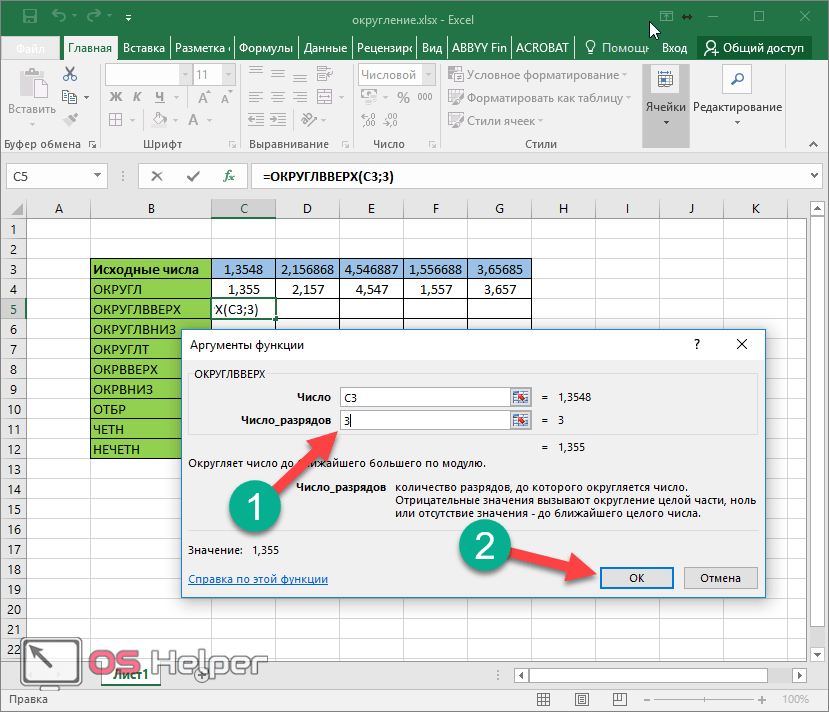Expand the formula bar chevron
The width and height of the screenshot is (829, 712).
pos(814,175)
